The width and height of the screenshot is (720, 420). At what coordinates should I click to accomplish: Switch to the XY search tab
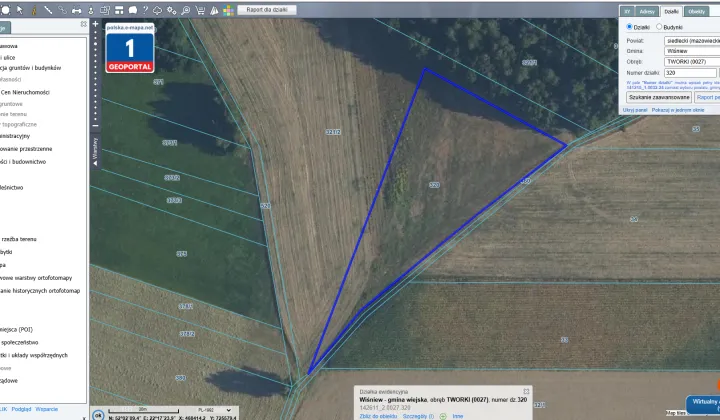click(x=627, y=11)
